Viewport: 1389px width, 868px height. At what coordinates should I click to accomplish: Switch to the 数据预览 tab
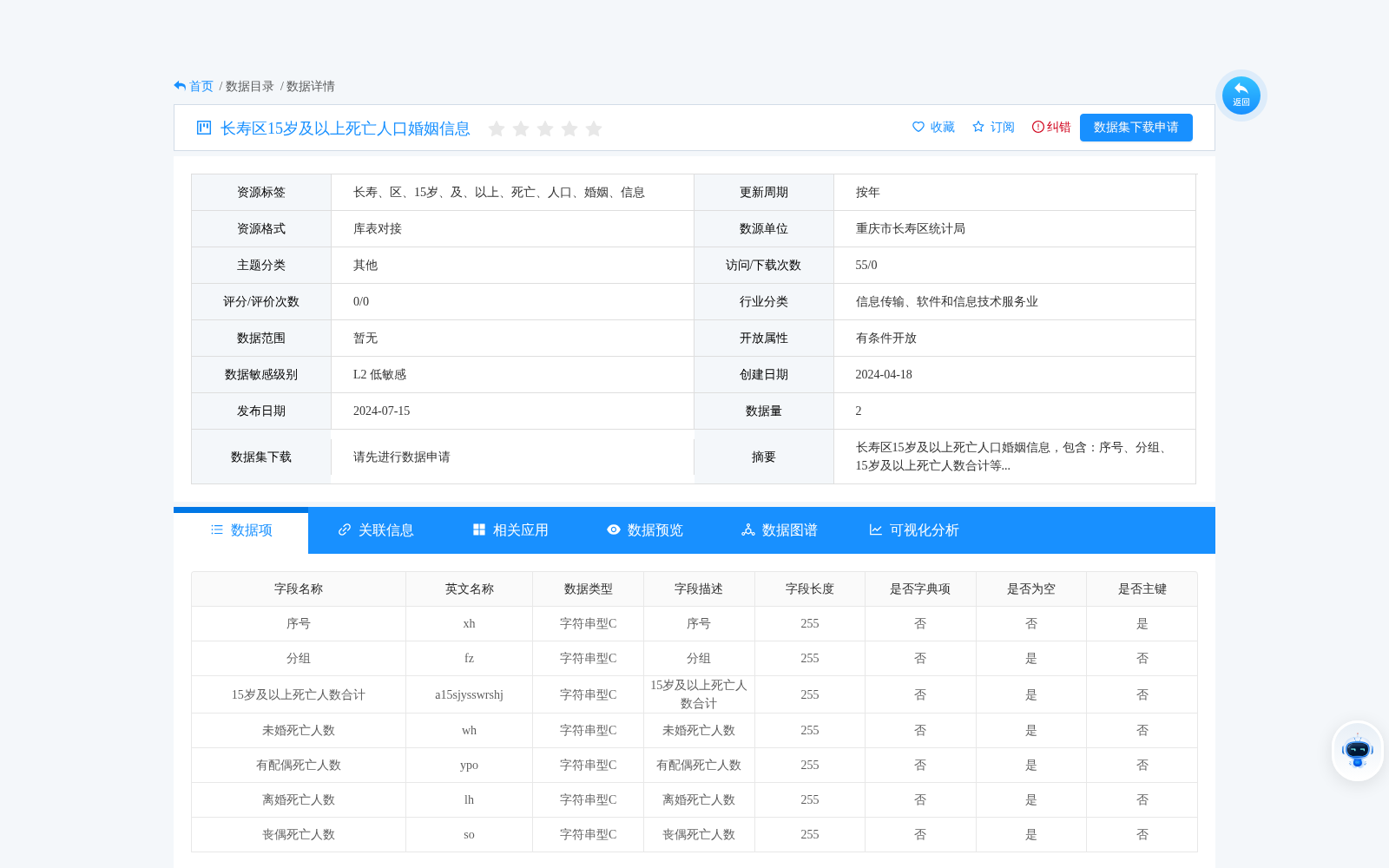click(x=645, y=530)
